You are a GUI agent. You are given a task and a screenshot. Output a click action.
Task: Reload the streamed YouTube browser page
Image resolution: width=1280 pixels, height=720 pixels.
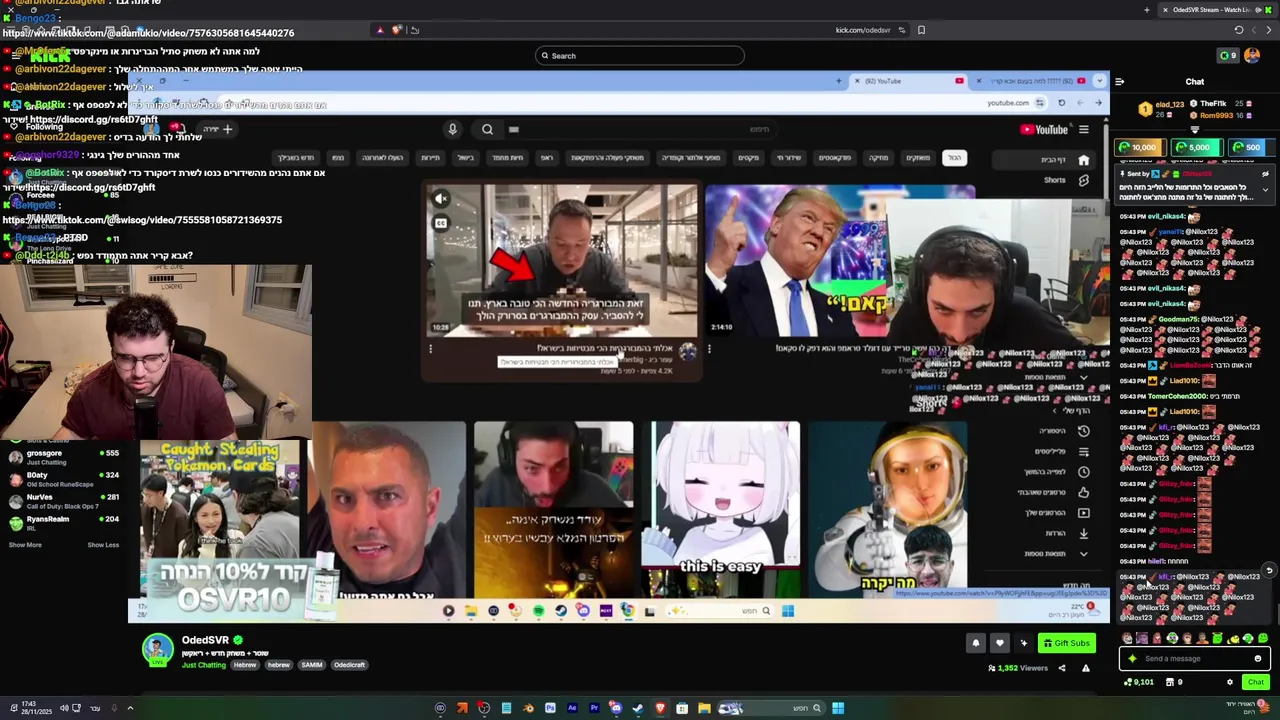click(x=1061, y=102)
